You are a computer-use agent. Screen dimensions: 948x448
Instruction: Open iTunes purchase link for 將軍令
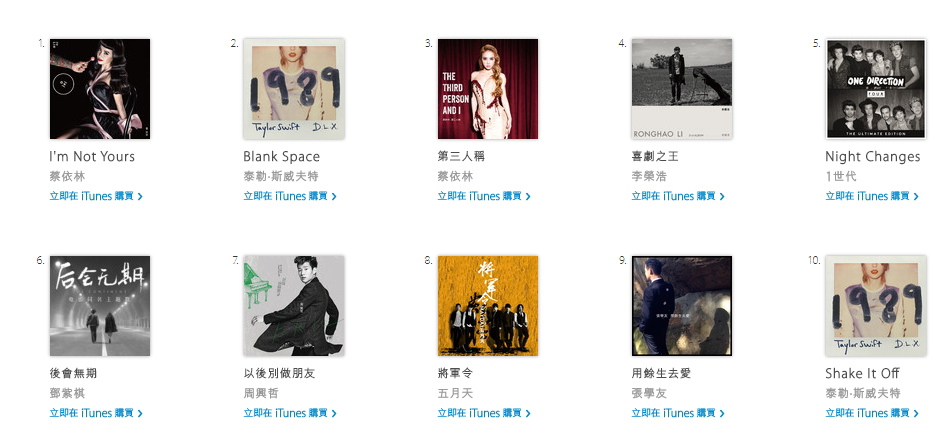(484, 413)
